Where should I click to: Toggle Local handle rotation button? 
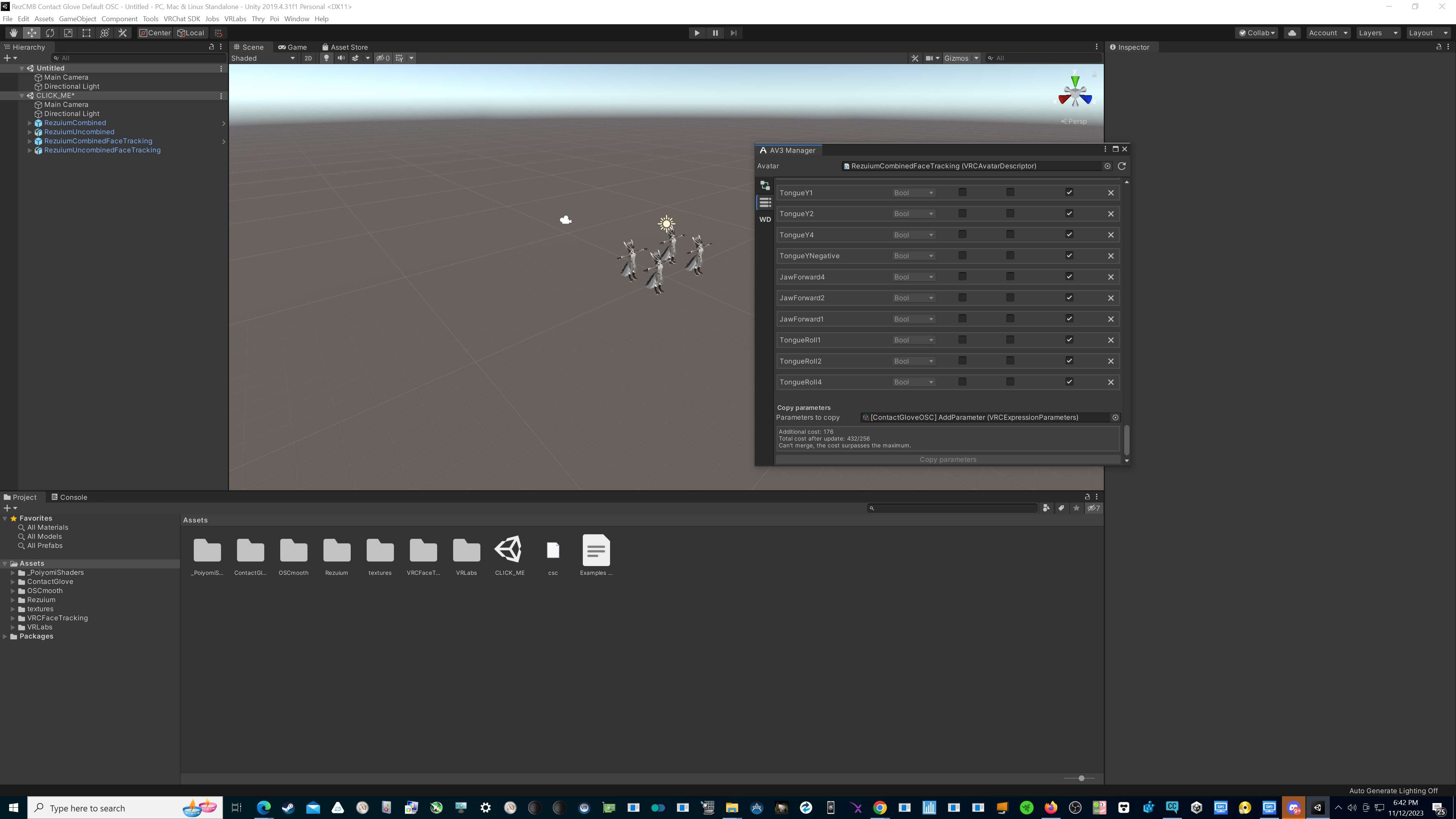click(191, 33)
